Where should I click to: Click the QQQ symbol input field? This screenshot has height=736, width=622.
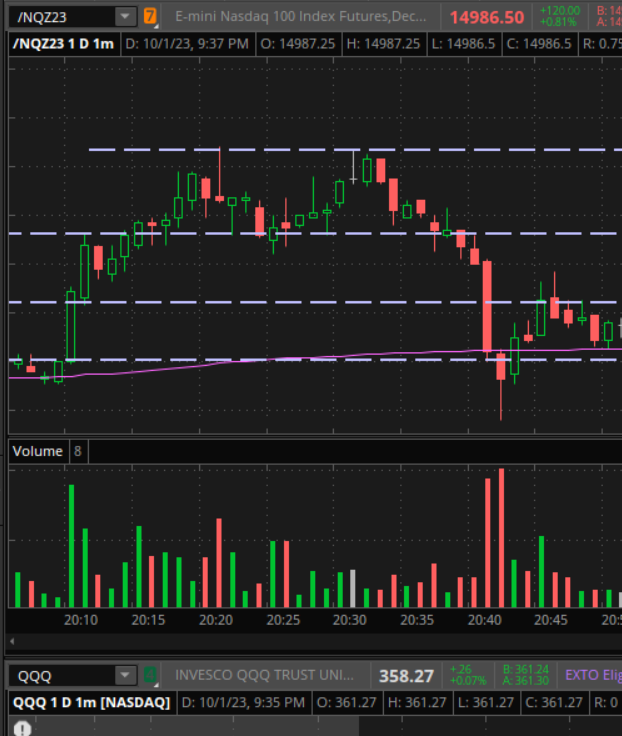pyautogui.click(x=58, y=675)
